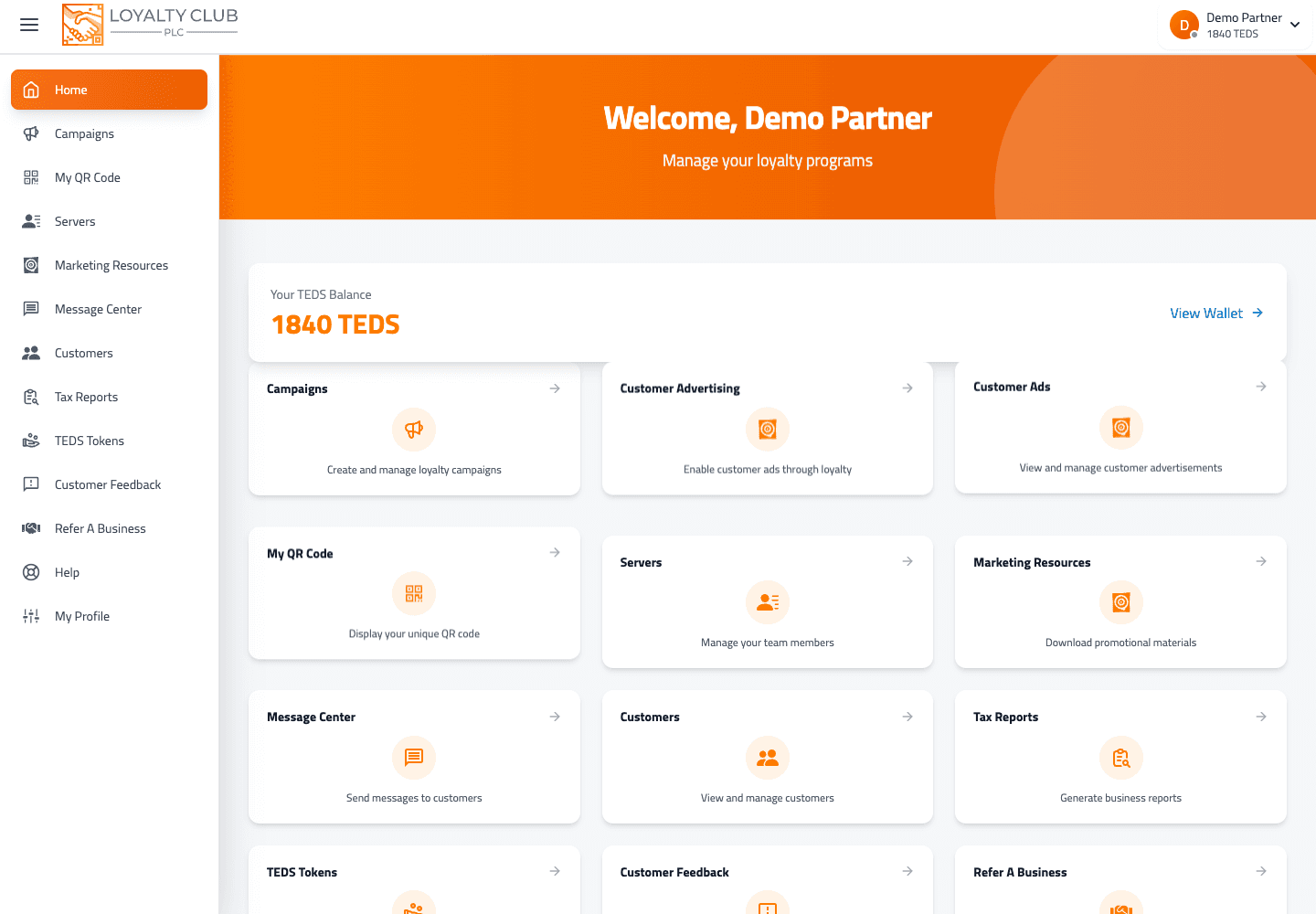Click the Servers card team icon

coord(768,602)
